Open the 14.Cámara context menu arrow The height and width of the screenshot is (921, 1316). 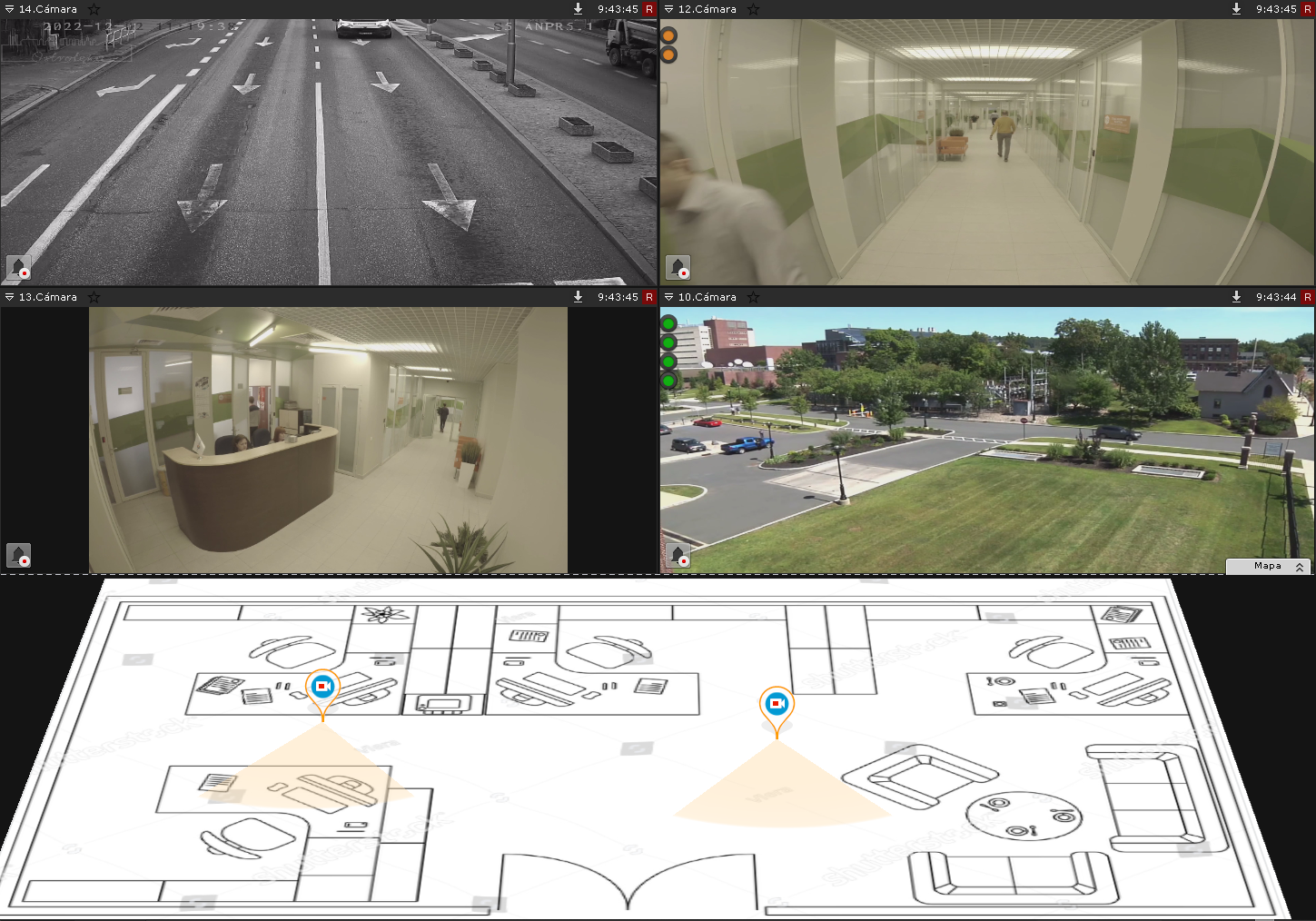point(9,9)
